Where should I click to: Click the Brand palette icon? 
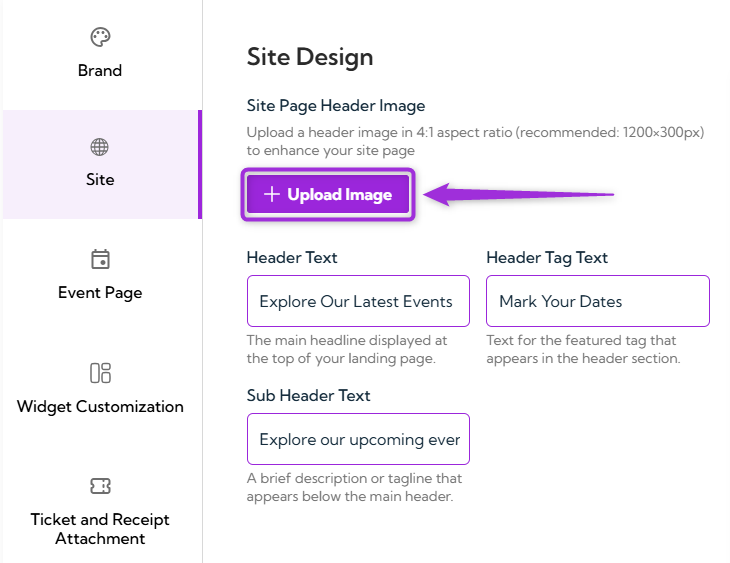pyautogui.click(x=100, y=37)
